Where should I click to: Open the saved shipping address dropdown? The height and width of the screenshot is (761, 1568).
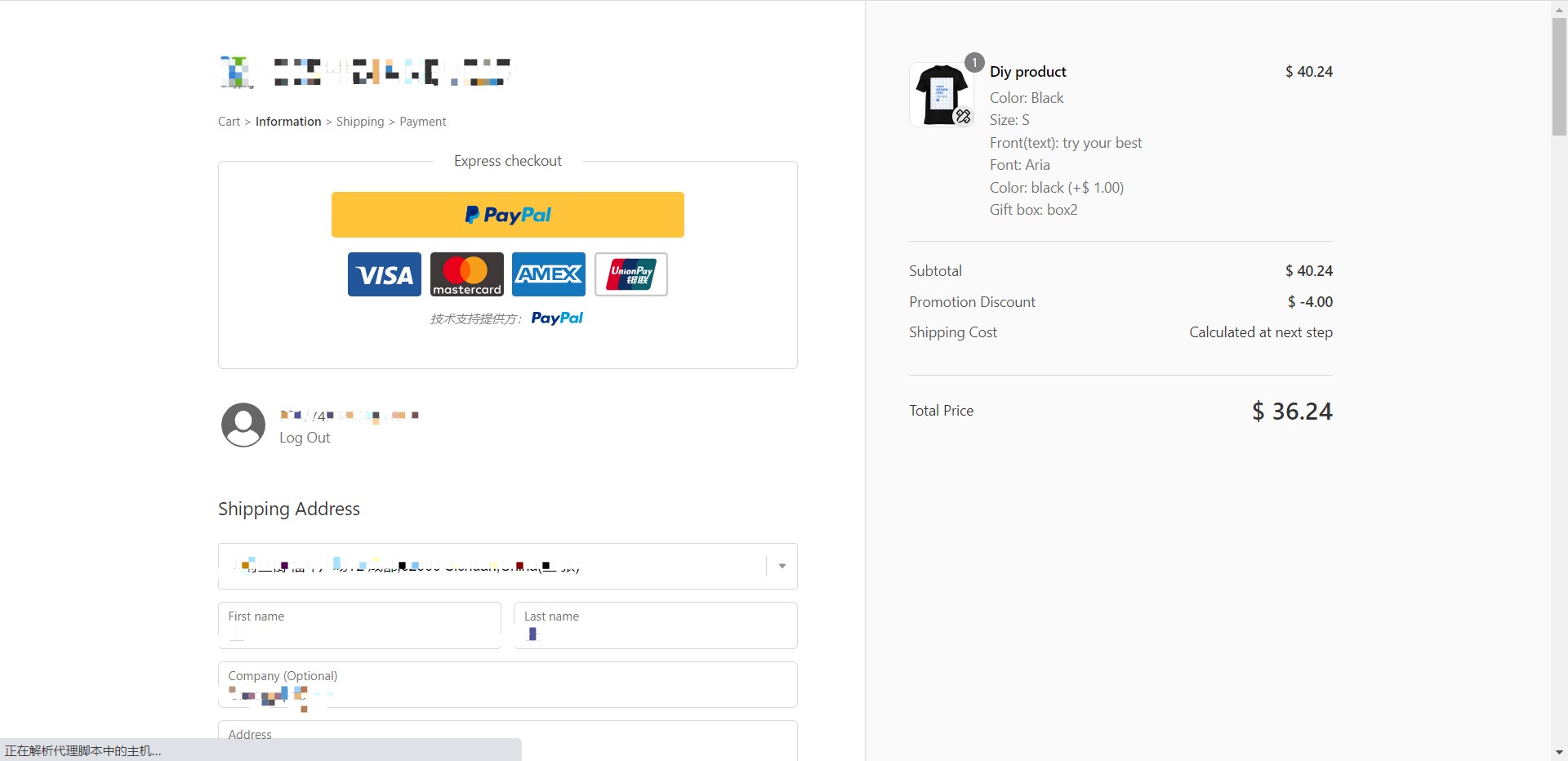click(x=507, y=566)
